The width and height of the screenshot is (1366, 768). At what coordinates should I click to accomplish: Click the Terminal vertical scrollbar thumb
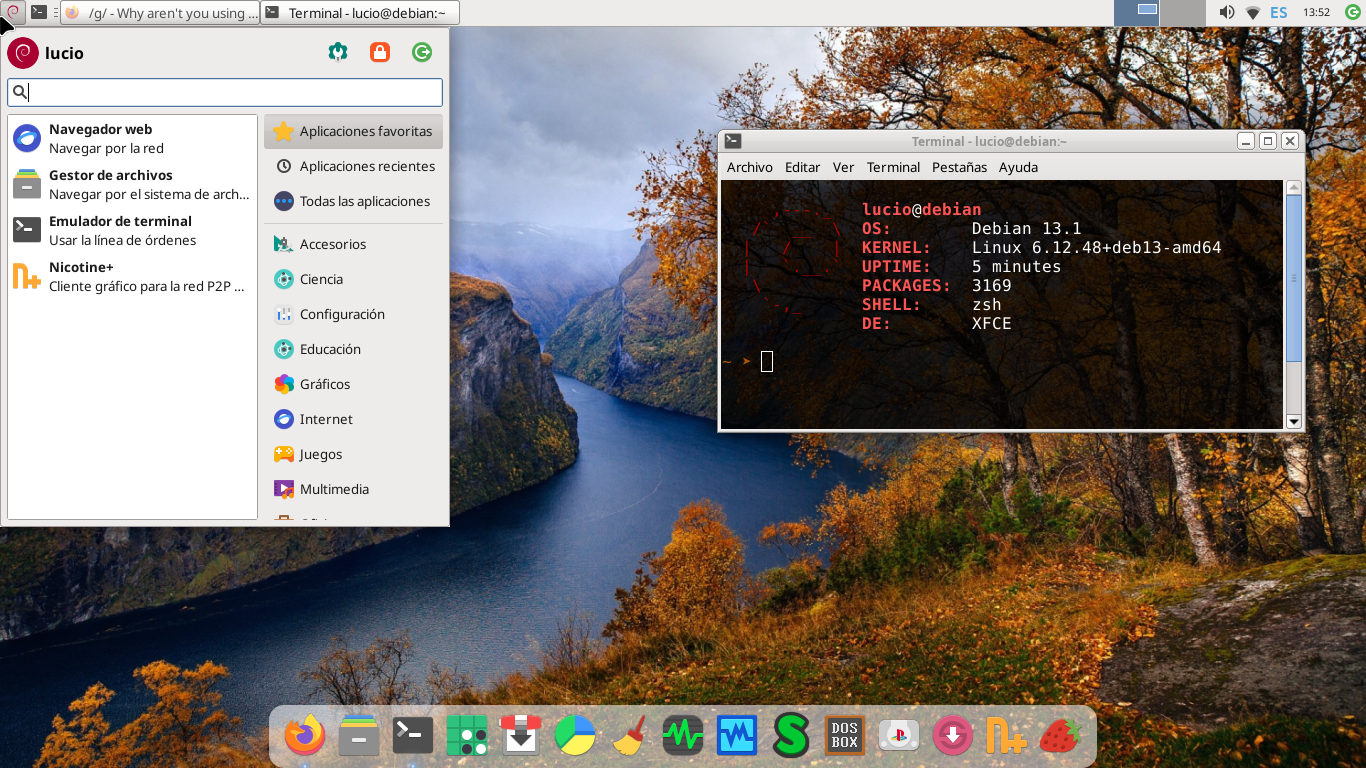pos(1294,278)
